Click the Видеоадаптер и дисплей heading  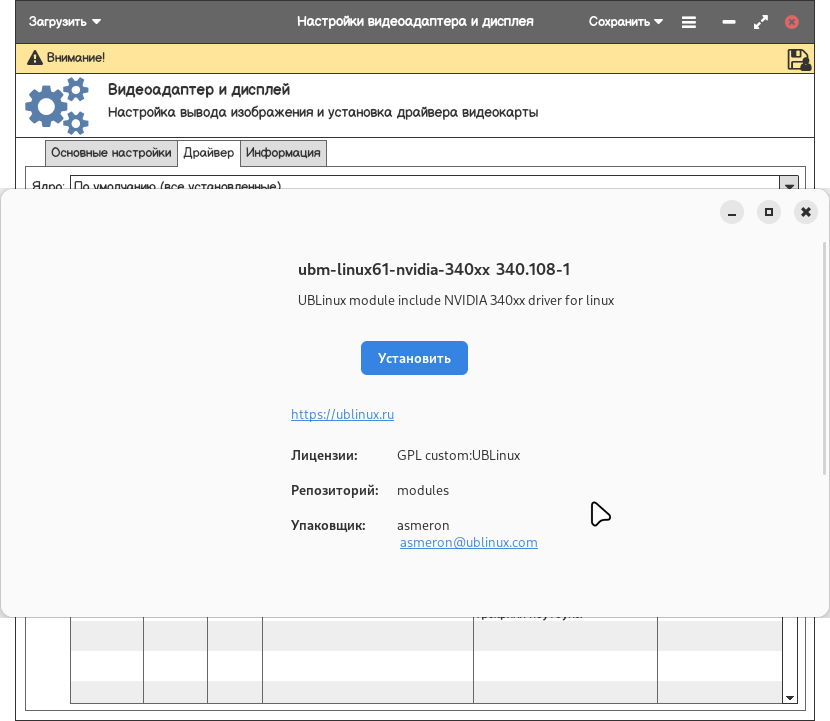(199, 89)
